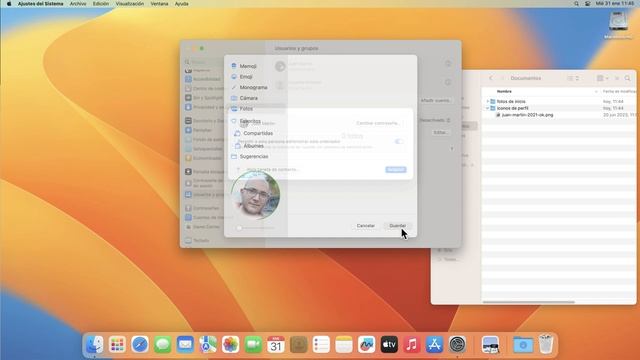Open Maps from the Dock
This screenshot has height=360, width=640.
208,345
